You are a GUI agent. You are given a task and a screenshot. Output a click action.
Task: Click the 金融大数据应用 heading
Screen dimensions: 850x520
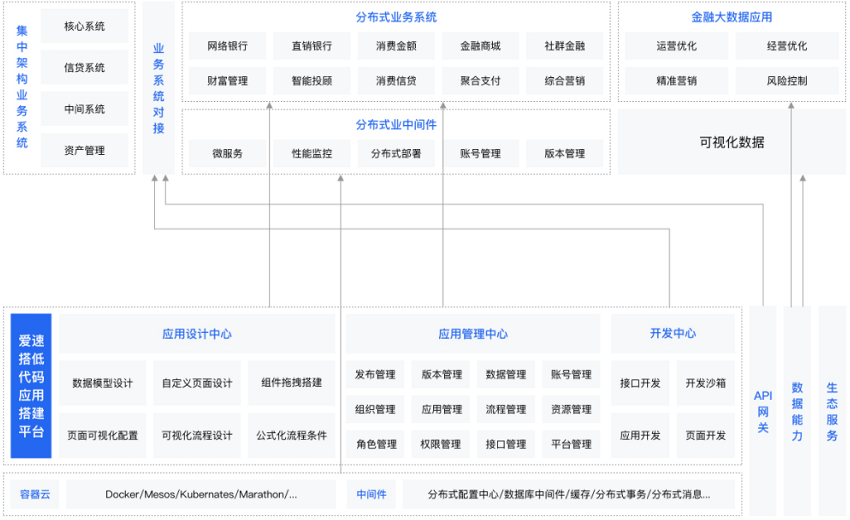pos(732,17)
